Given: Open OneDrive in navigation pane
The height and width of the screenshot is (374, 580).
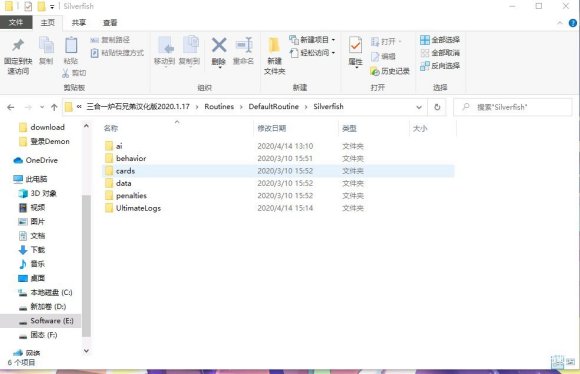Looking at the screenshot, I should click(36, 160).
